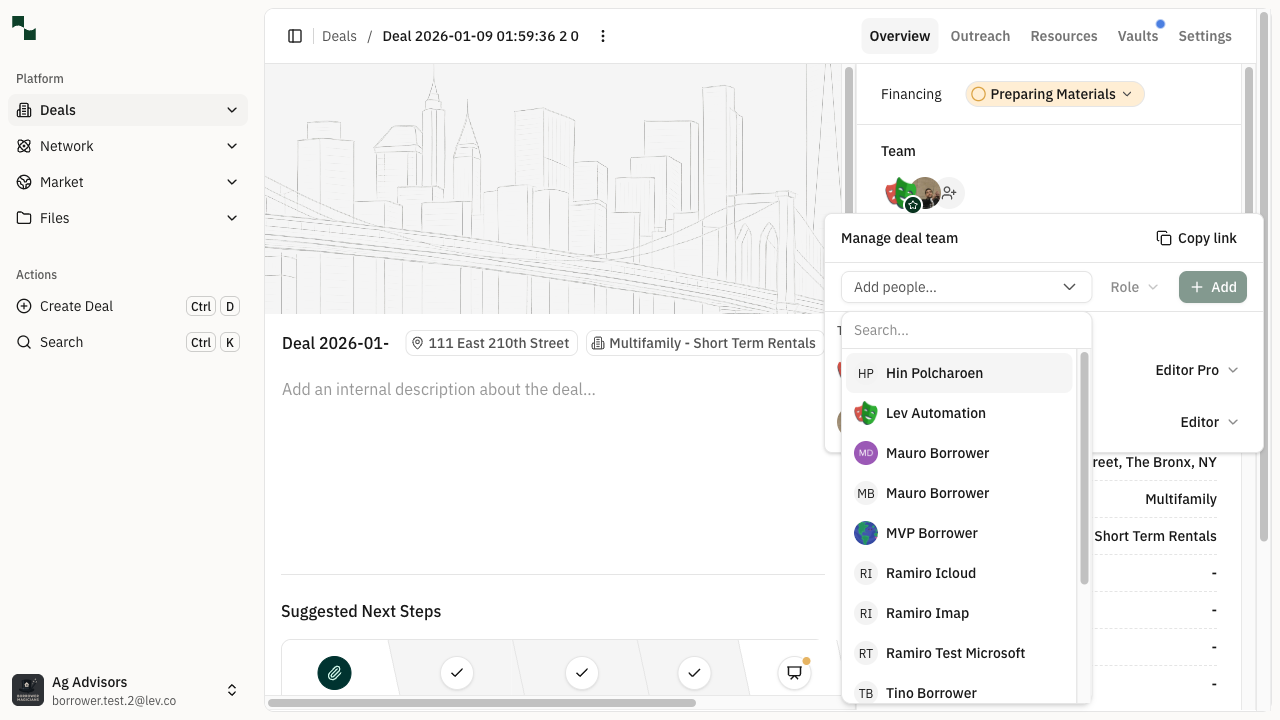
Task: Expand the Network sidebar section
Action: [232, 146]
